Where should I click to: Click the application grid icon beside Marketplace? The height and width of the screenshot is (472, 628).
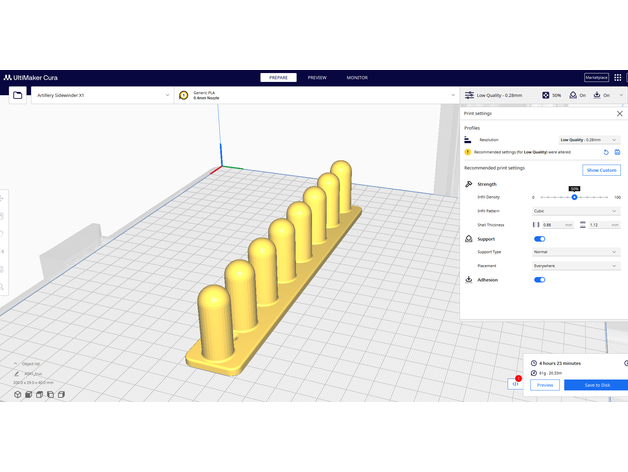pos(619,77)
